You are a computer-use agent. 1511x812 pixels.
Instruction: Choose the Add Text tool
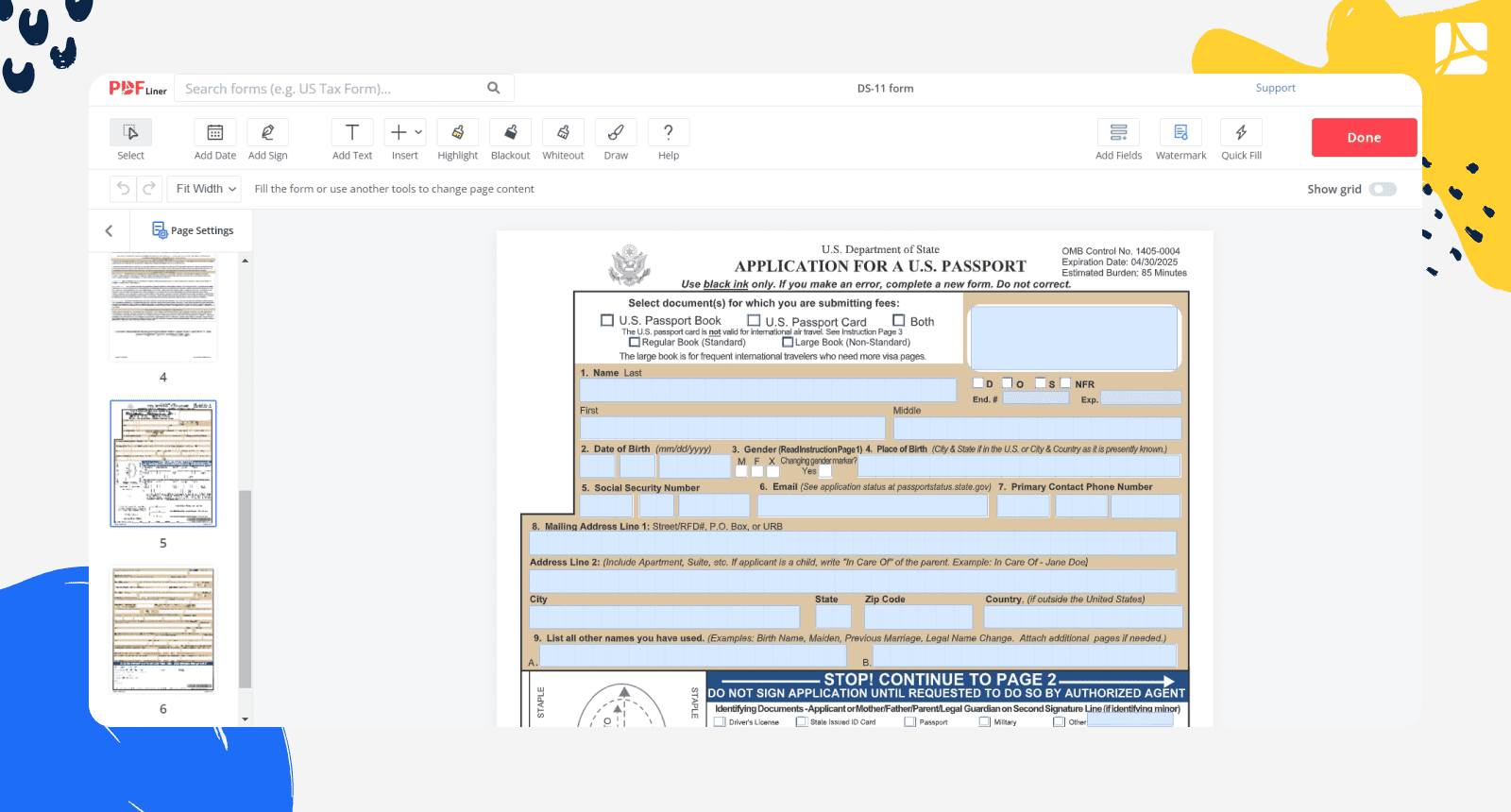(351, 133)
